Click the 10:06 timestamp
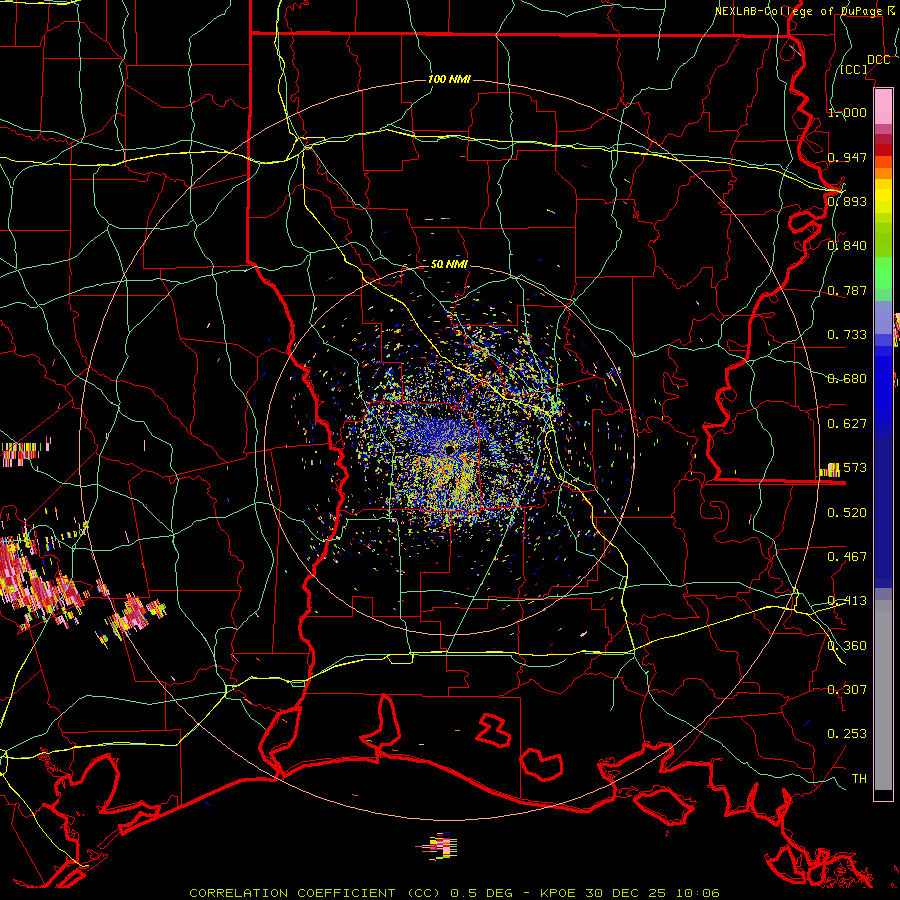 tap(698, 893)
